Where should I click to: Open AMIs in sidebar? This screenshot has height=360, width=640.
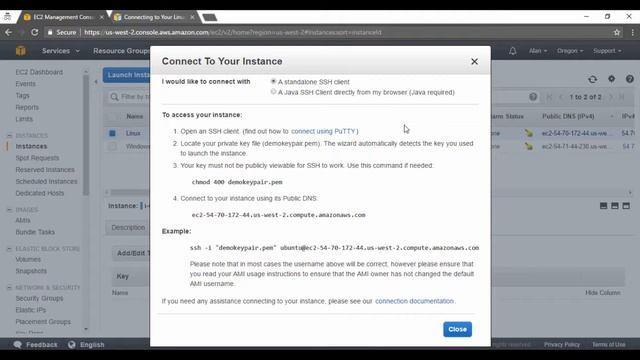pyautogui.click(x=23, y=220)
